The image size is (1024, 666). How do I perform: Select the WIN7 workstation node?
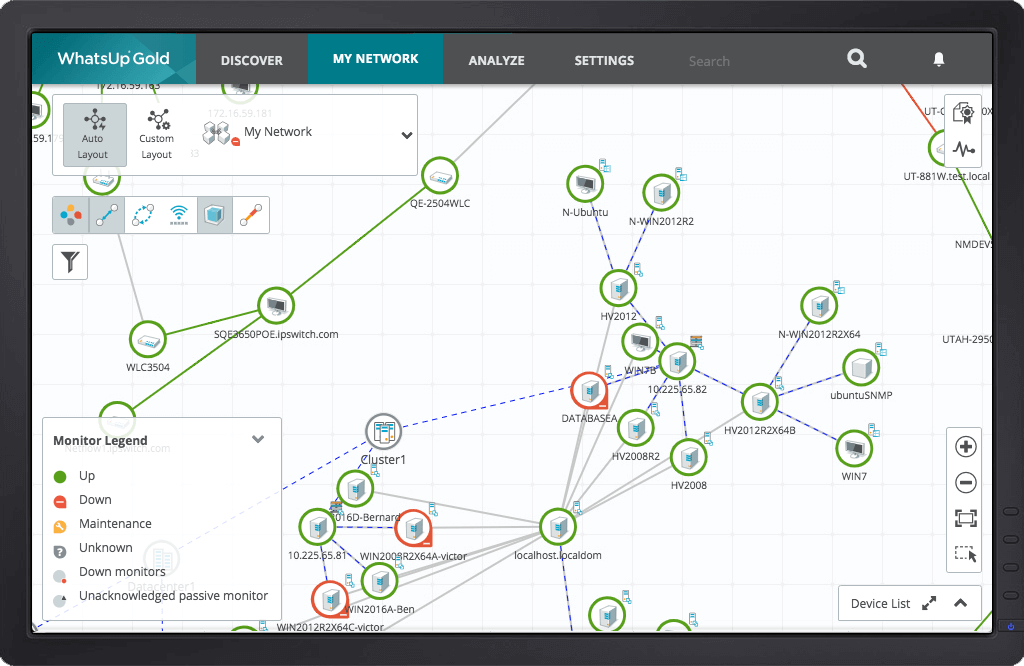[854, 449]
